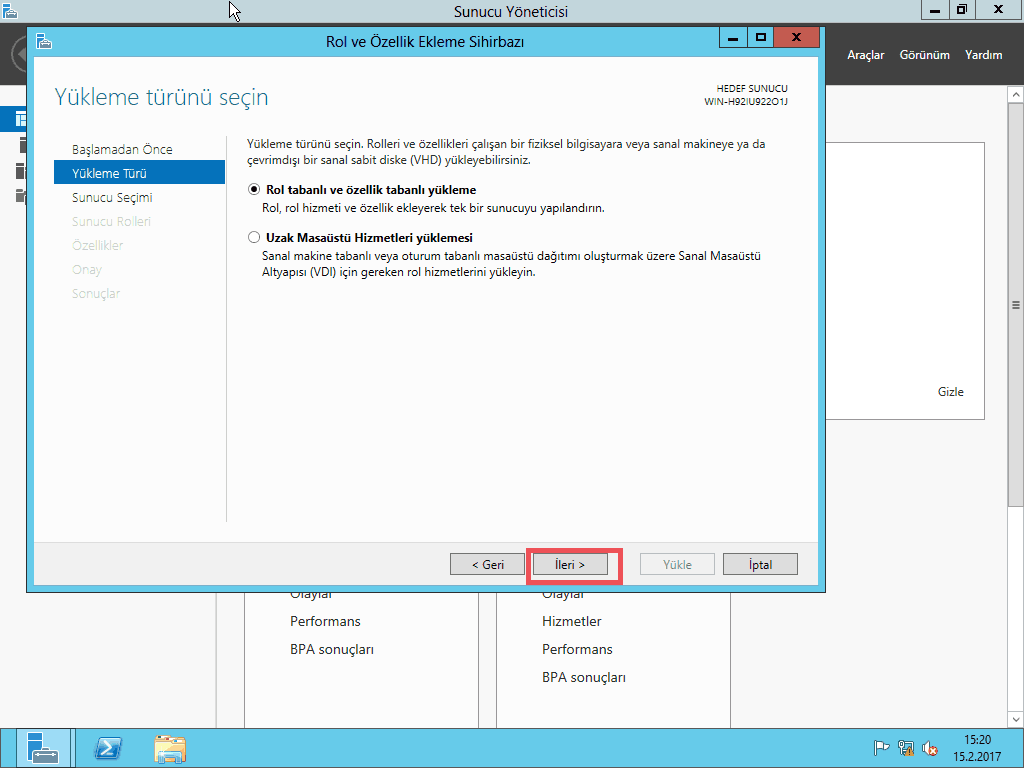Viewport: 1024px width, 768px height.
Task: Select Uzak Masaüstü Hizmetleri yüklemesi option
Action: pyautogui.click(x=254, y=238)
